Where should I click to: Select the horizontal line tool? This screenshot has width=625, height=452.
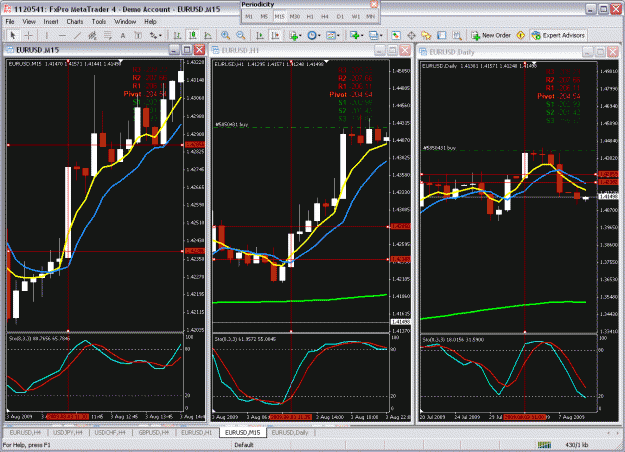pos(62,35)
